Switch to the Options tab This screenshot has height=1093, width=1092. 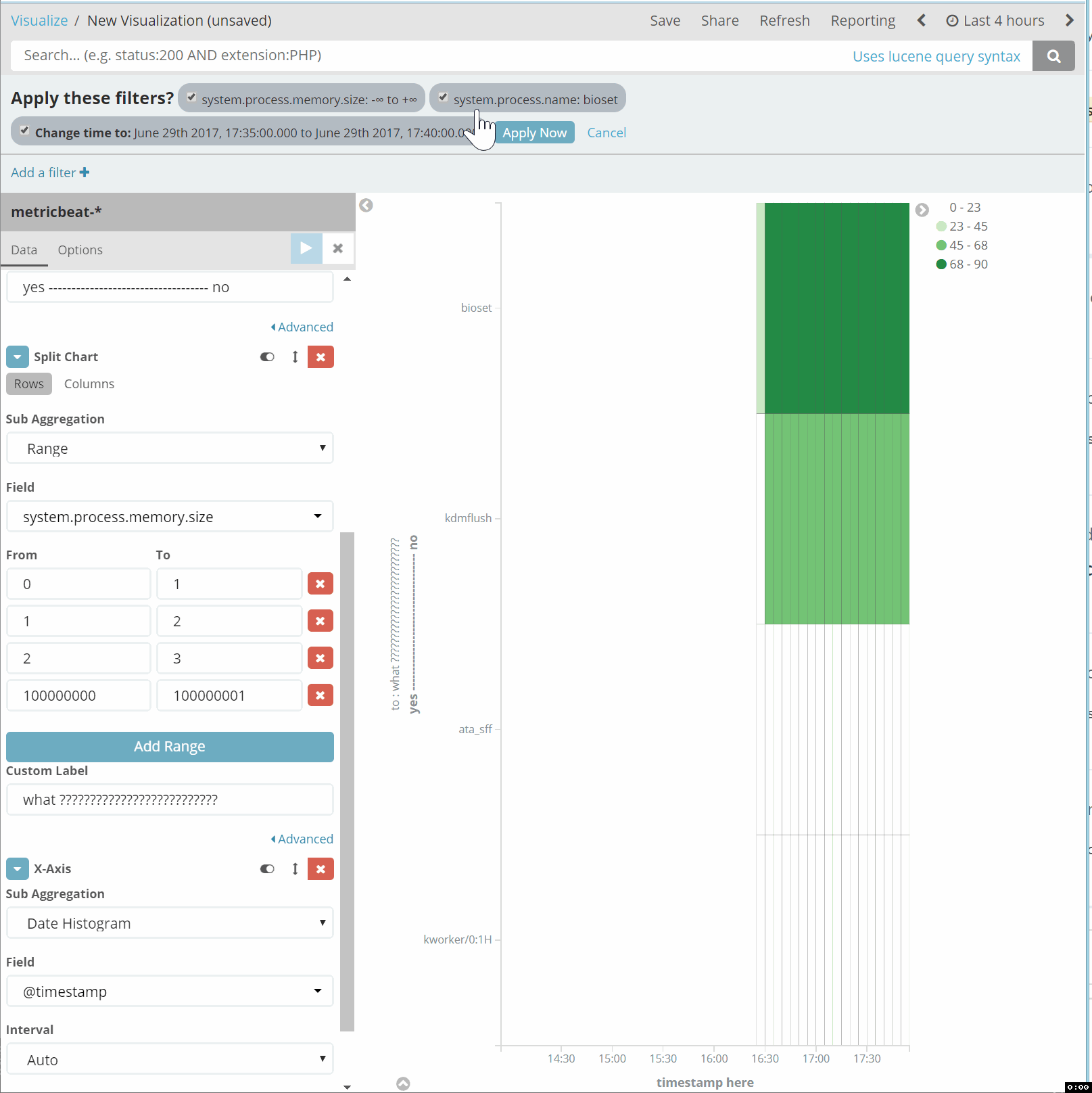[x=80, y=250]
